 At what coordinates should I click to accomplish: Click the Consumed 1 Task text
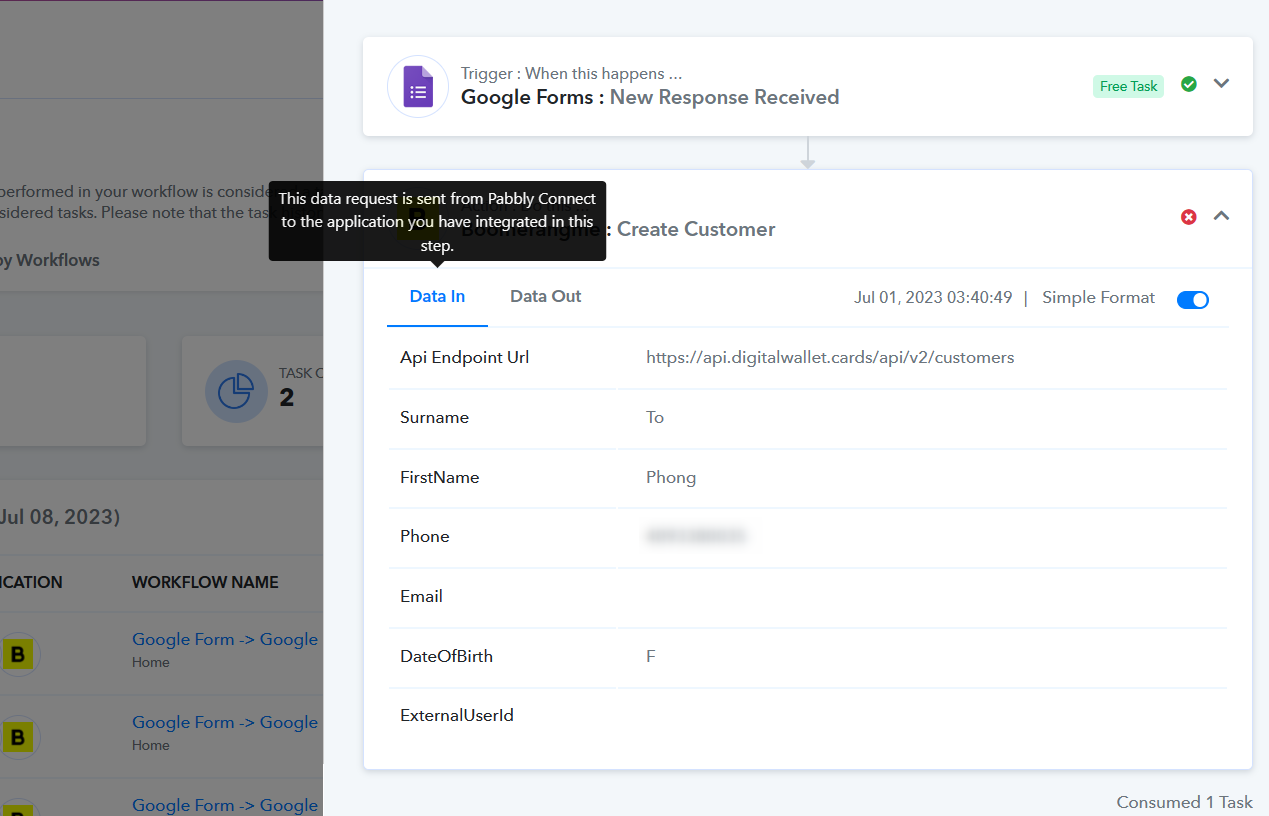(1185, 802)
